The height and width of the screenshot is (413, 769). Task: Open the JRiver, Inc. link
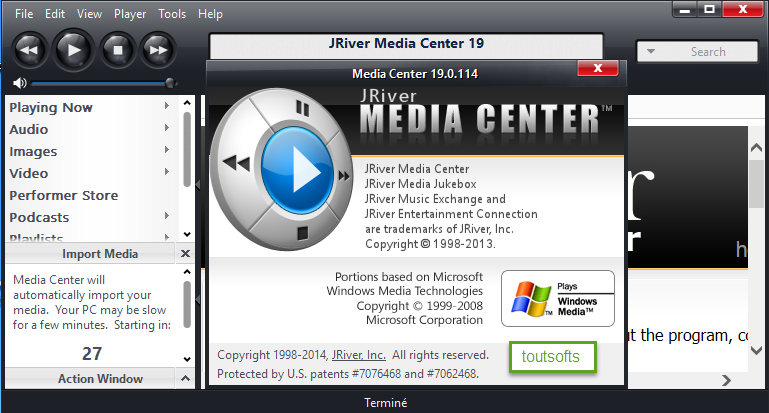tap(359, 355)
